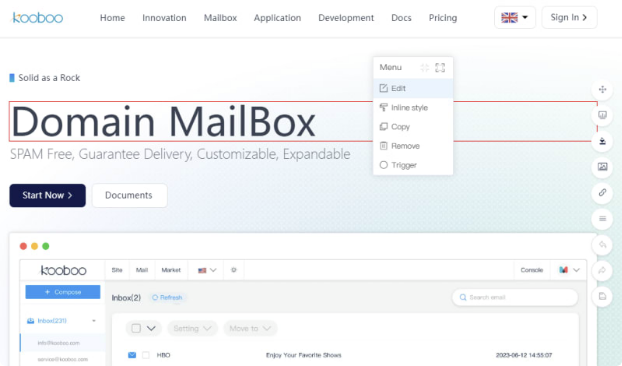Click the mock window red dot
Viewport: 622px width, 366px height.
pyautogui.click(x=23, y=246)
